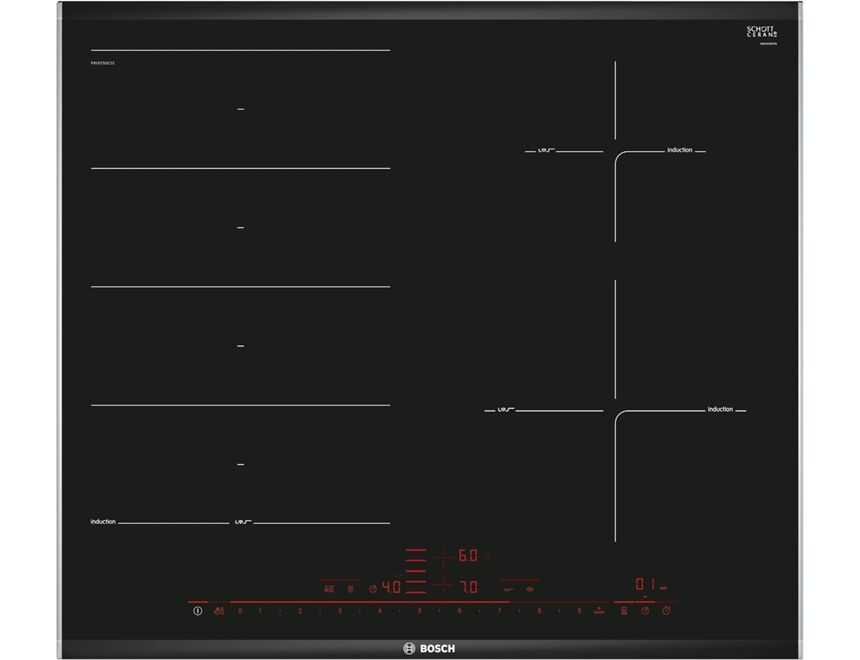Set power level to 9 on slider
The height and width of the screenshot is (660, 860).
click(x=578, y=610)
